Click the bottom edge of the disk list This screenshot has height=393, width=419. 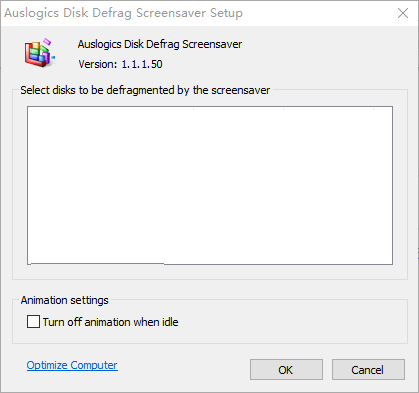(210, 264)
